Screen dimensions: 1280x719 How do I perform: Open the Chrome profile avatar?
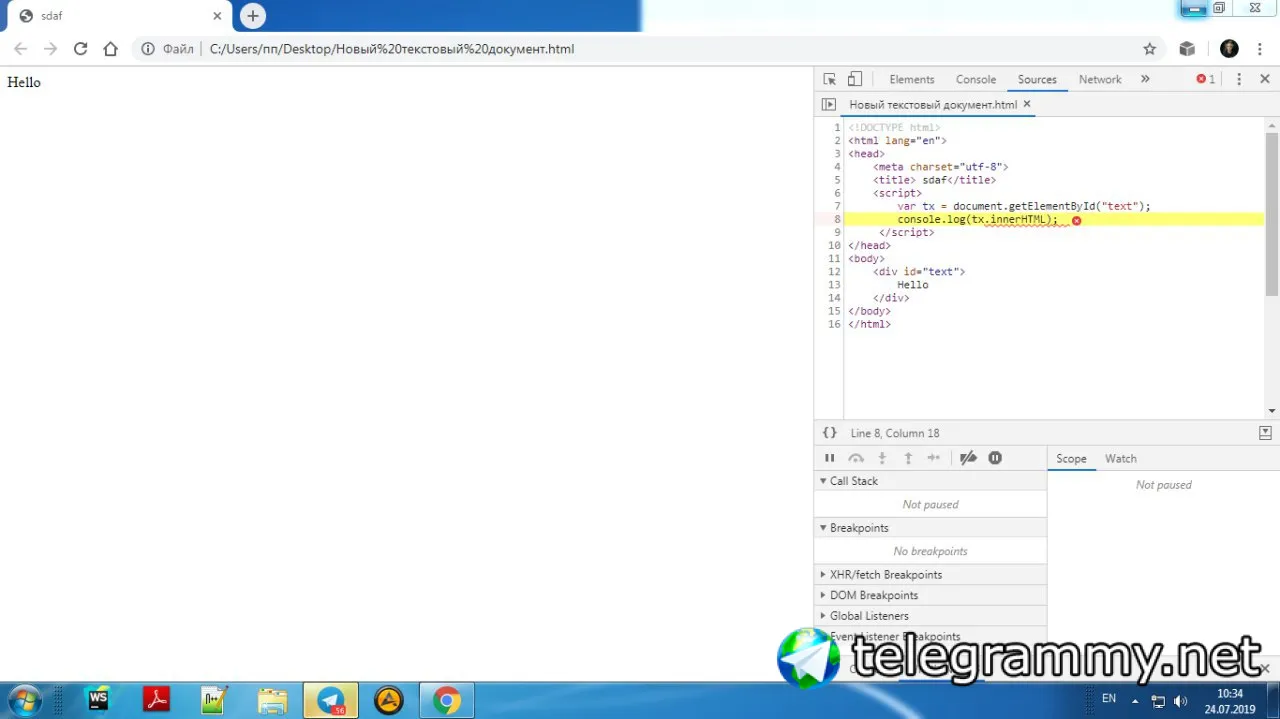(x=1229, y=49)
